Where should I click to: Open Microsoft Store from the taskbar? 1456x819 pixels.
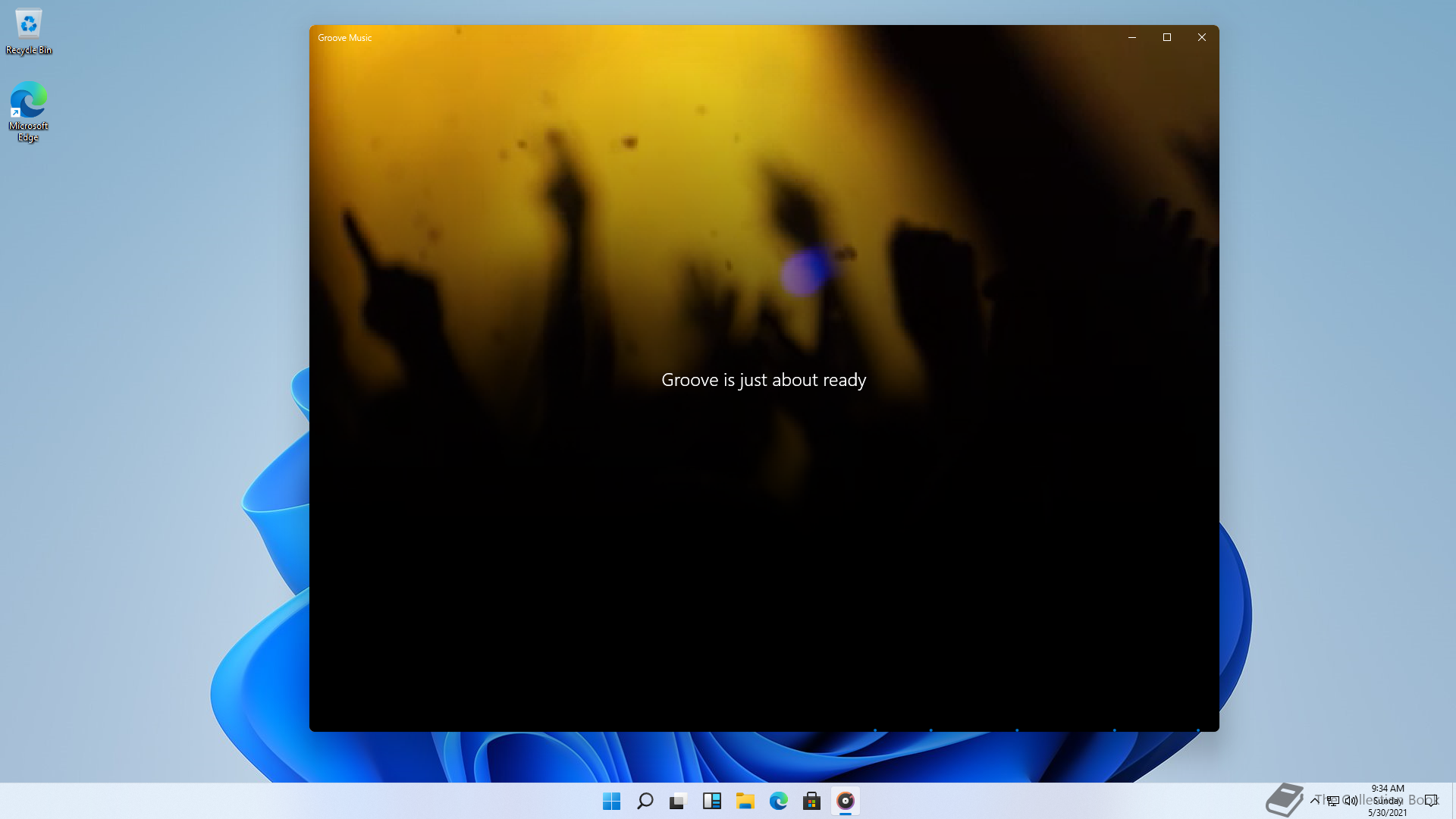coord(811,801)
